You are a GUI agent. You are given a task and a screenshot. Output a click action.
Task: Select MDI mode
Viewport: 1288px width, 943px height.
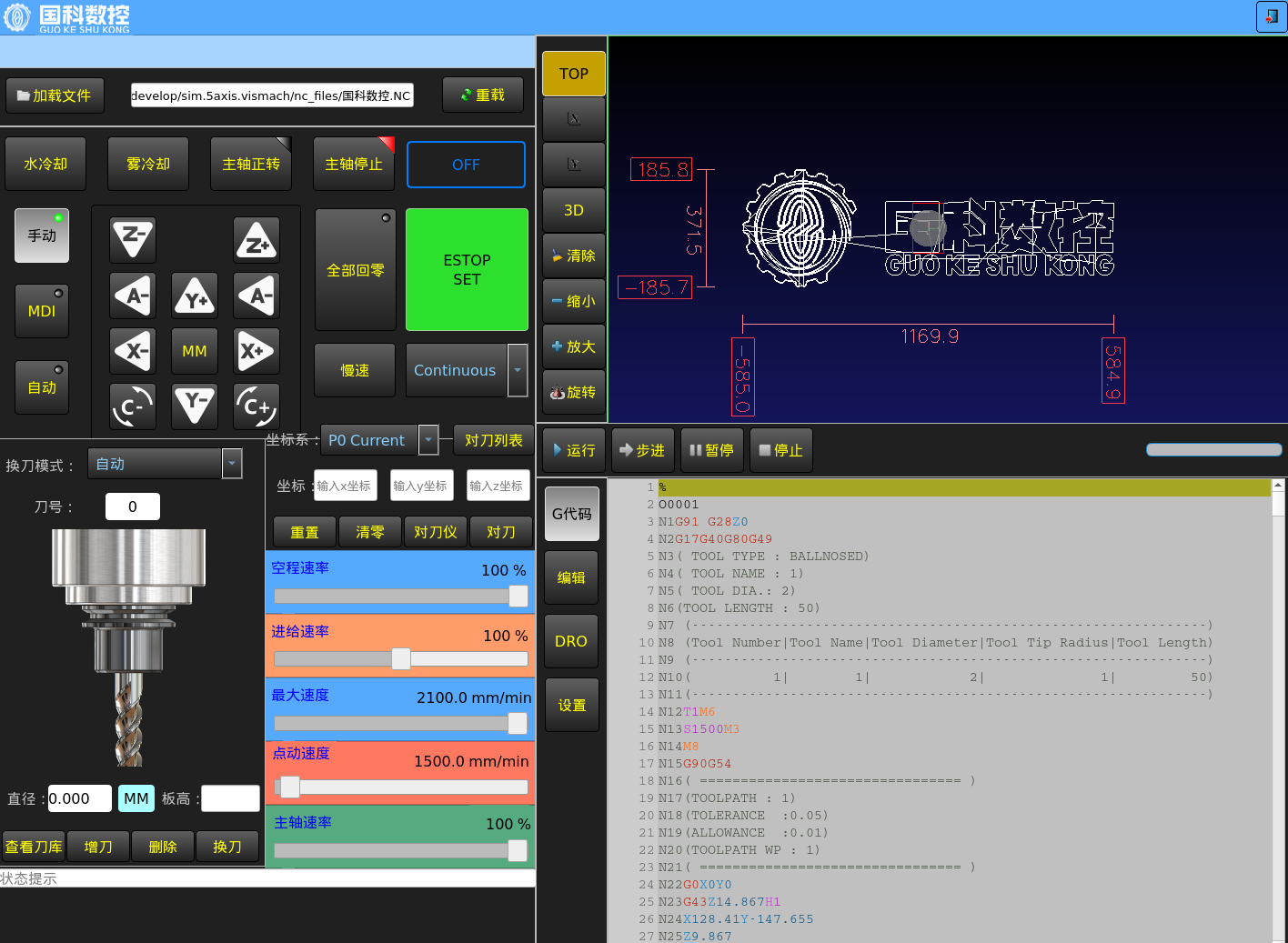[x=42, y=310]
